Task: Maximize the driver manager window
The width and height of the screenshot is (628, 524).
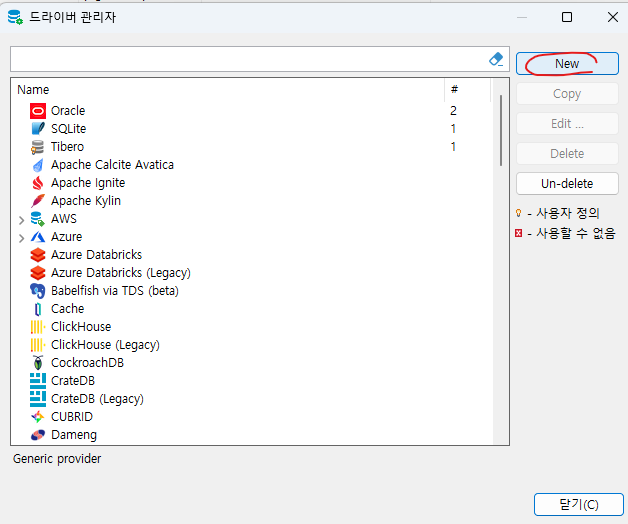Action: point(567,17)
